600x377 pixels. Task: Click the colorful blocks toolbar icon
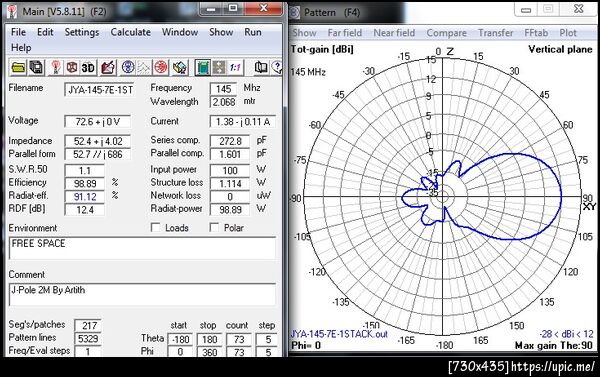[179, 67]
